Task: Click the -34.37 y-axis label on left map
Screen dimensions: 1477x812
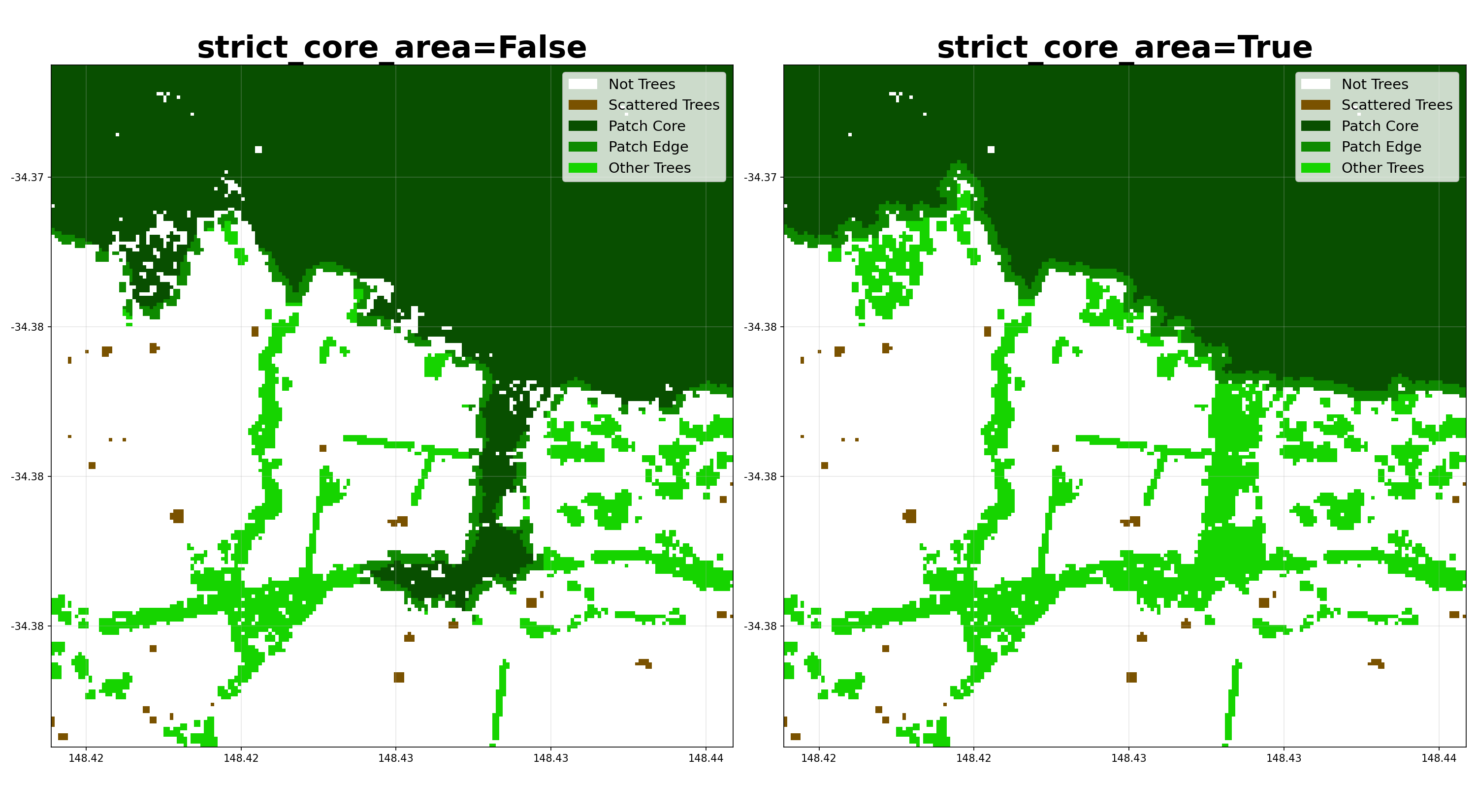Action: [x=28, y=177]
